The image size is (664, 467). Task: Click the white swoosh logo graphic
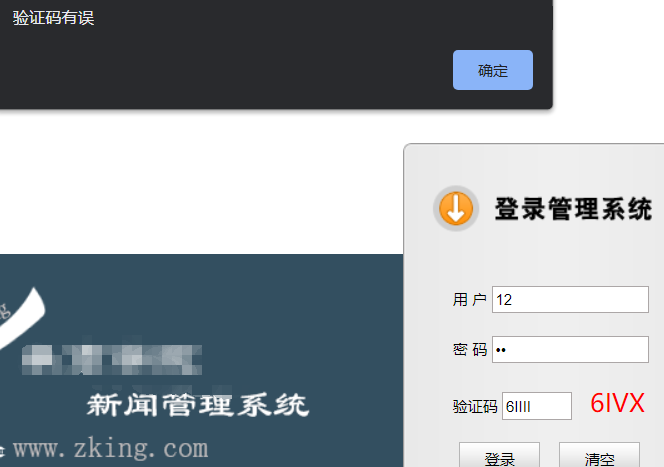point(22,318)
